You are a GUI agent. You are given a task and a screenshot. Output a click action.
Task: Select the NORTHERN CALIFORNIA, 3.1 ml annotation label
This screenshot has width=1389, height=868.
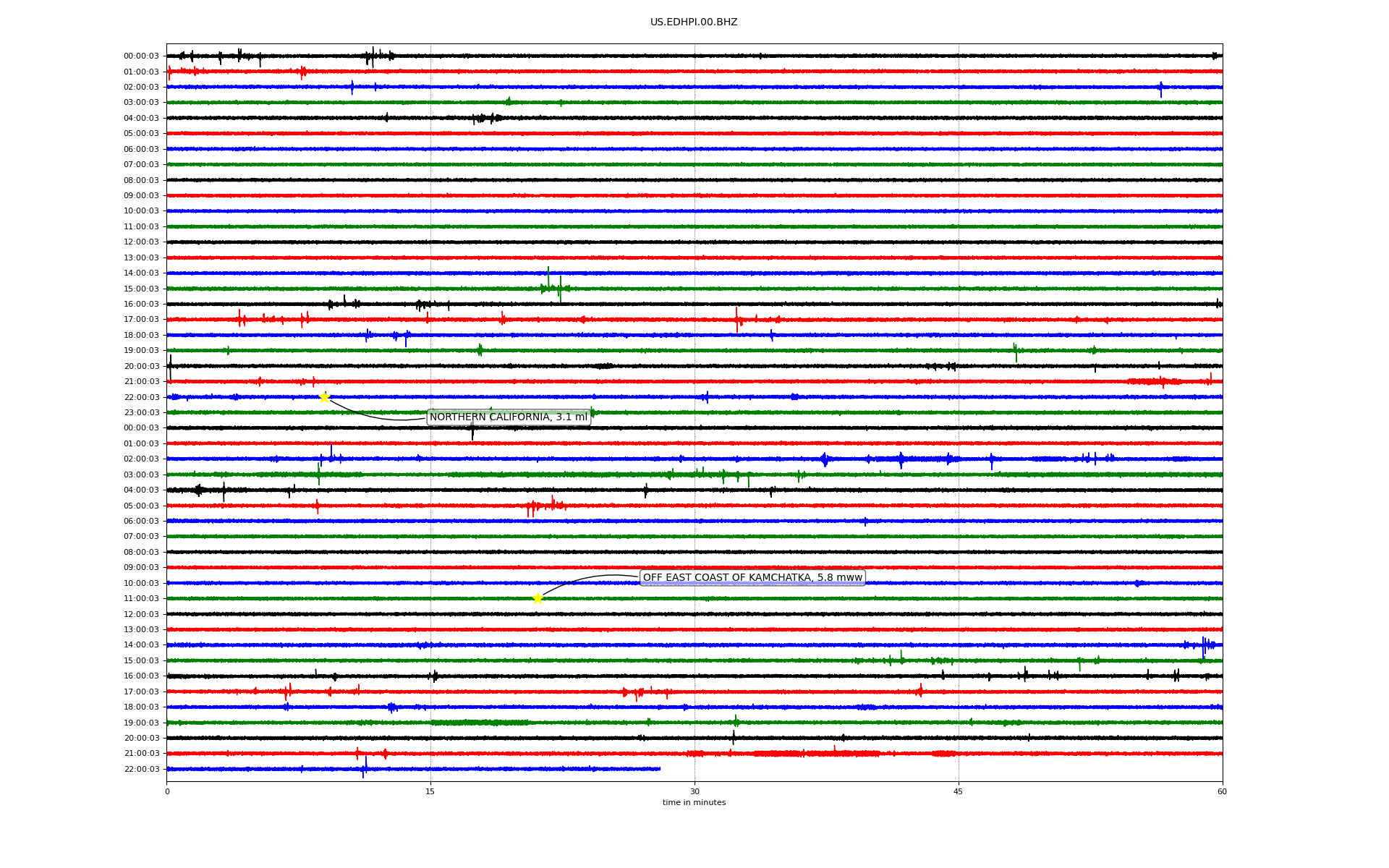point(509,417)
